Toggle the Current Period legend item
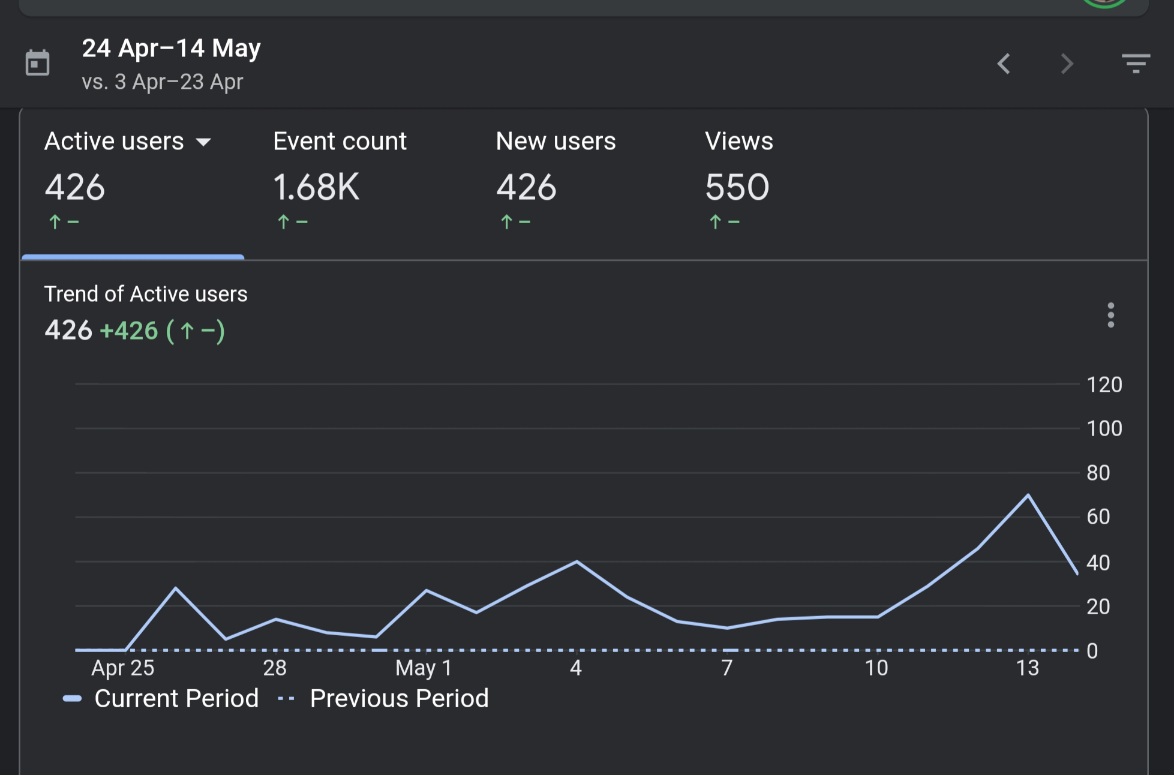Viewport: 1174px width, 775px height. (x=161, y=699)
